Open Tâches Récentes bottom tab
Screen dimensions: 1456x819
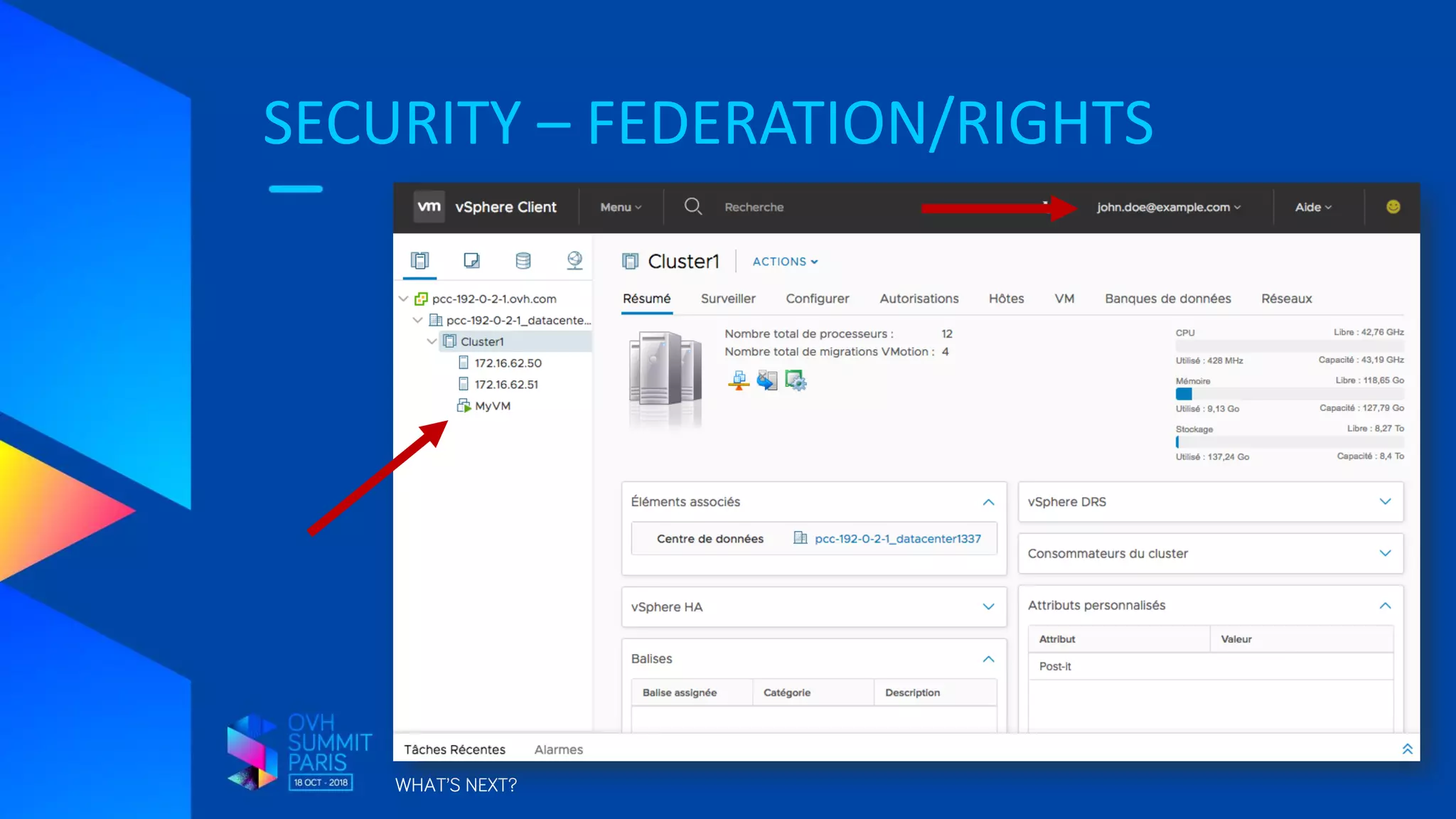(454, 749)
